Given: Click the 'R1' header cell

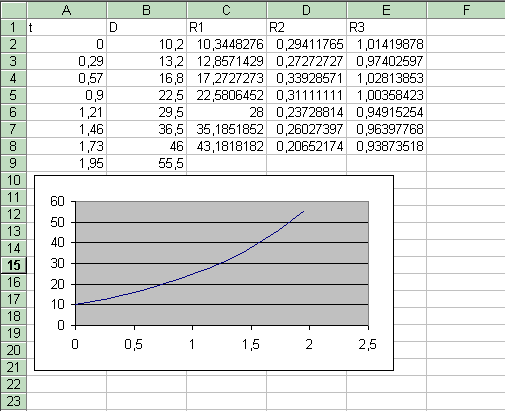Looking at the screenshot, I should (x=227, y=27).
